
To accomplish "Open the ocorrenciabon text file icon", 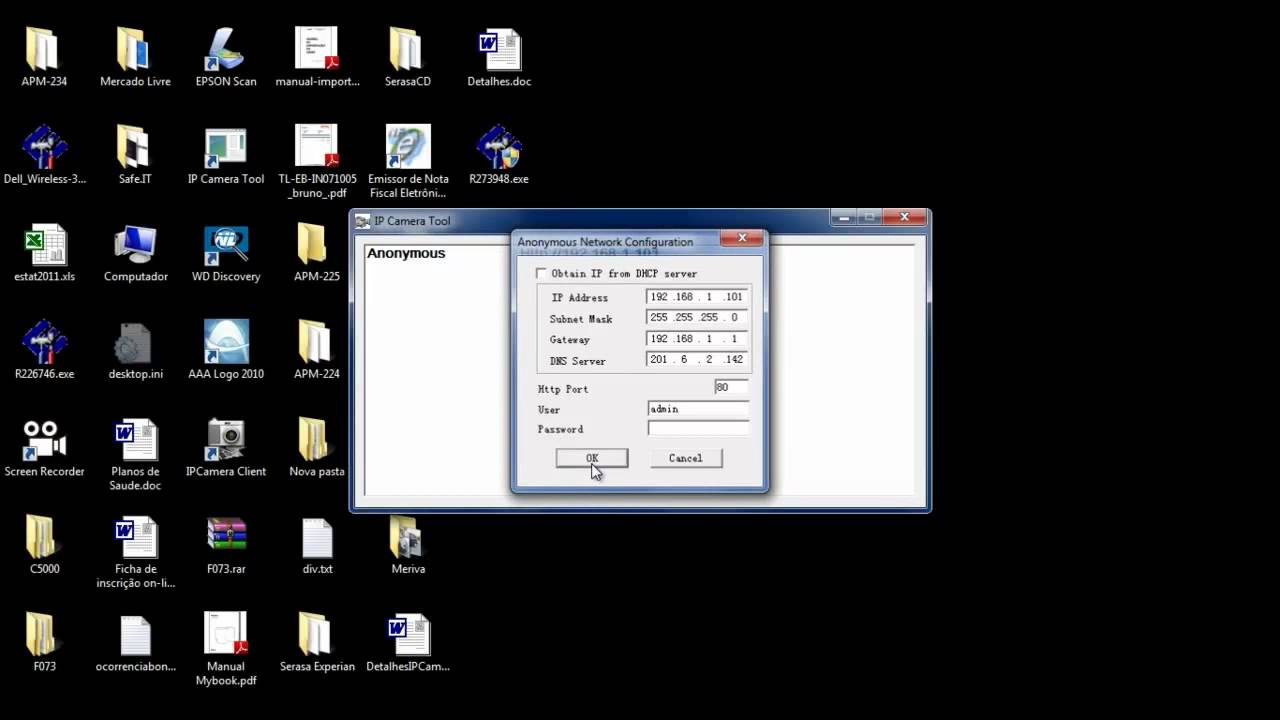I will pyautogui.click(x=135, y=635).
